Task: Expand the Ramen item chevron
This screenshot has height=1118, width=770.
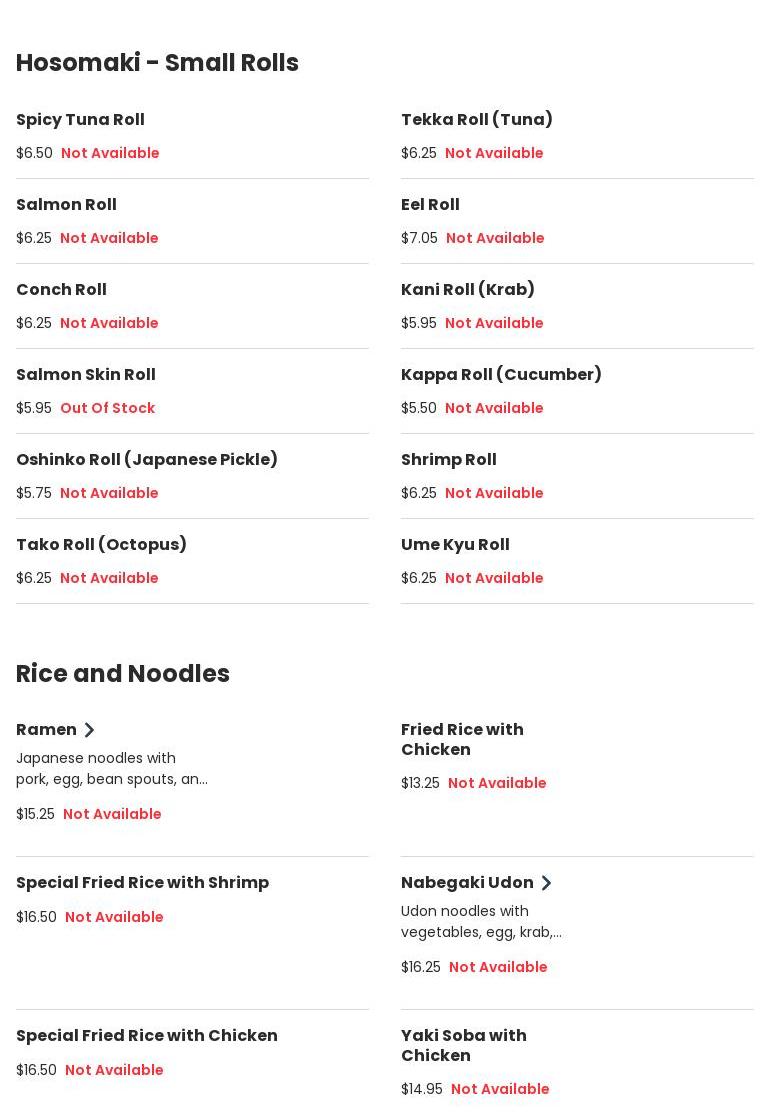Action: (x=89, y=730)
